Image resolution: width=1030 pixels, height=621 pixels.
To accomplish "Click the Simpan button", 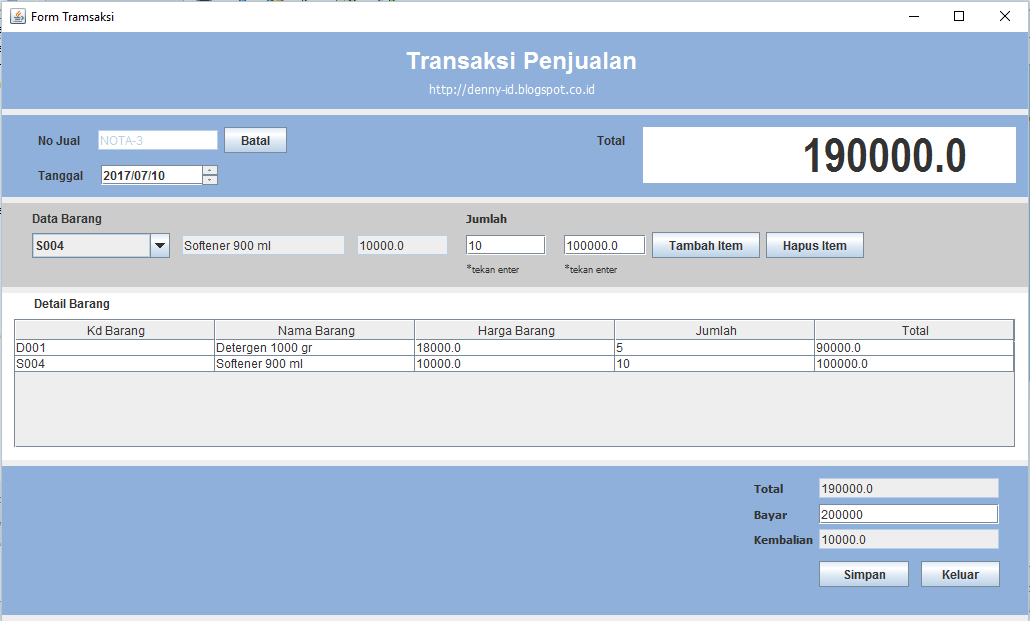I will 863,574.
